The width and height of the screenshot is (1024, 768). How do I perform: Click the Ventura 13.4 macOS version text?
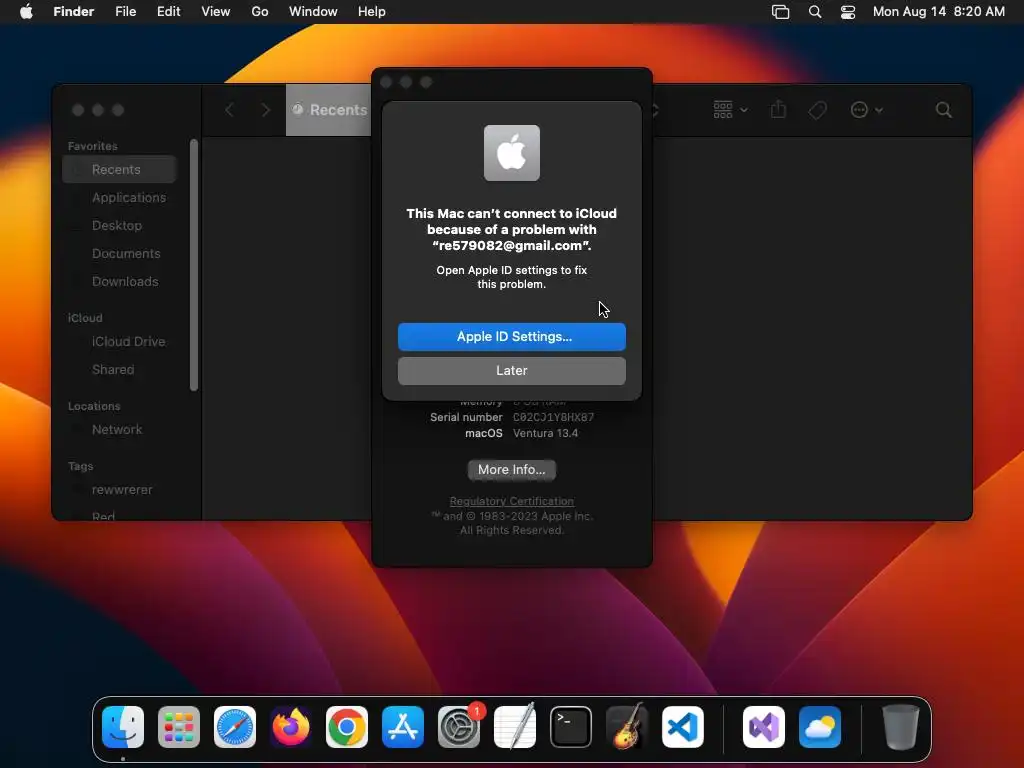[x=545, y=434]
